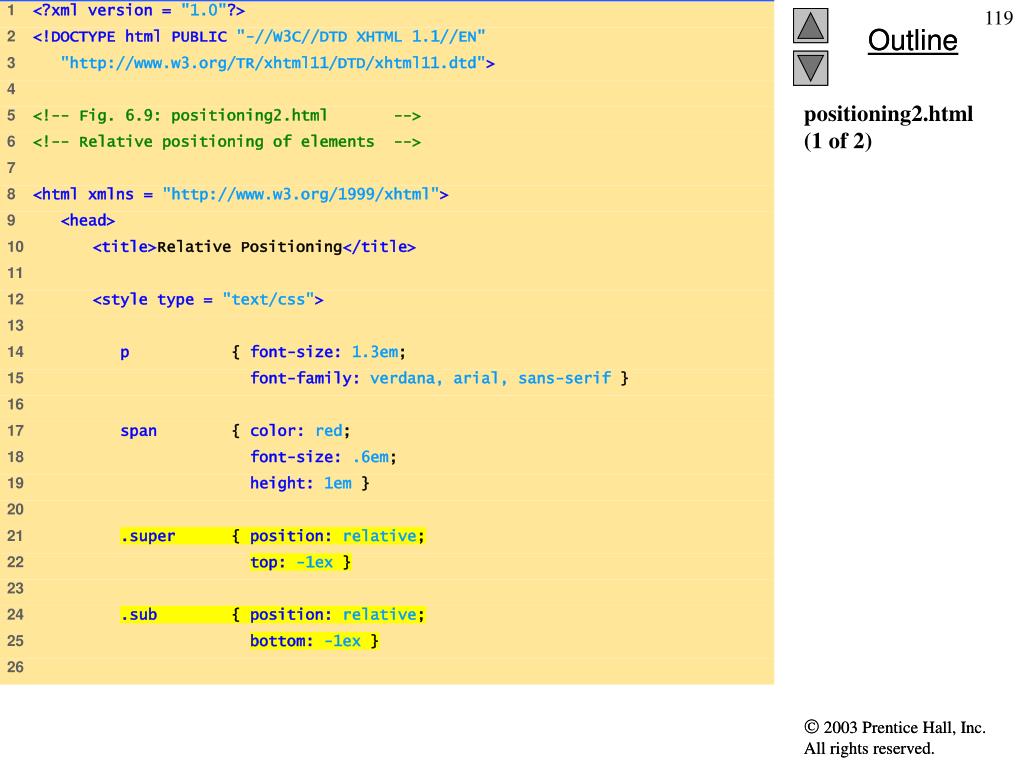Click the bottom: -1ex declaration

(306, 641)
